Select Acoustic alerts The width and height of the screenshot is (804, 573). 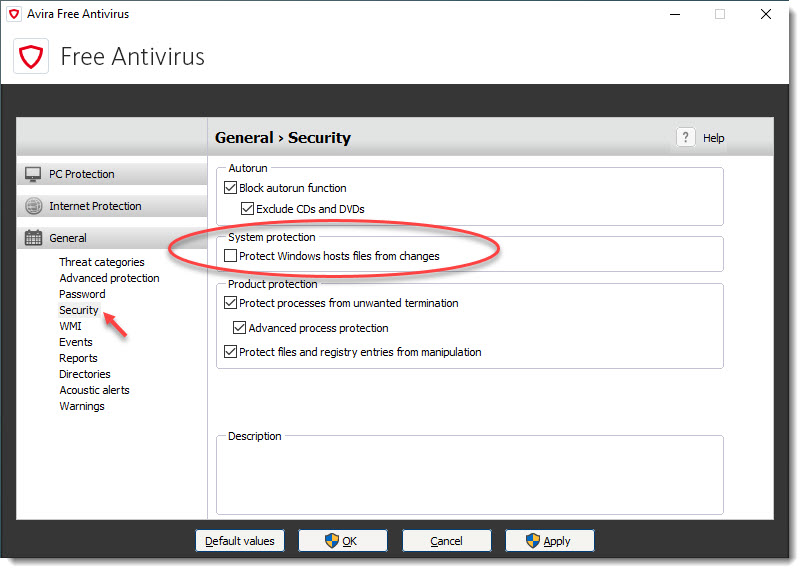(x=94, y=390)
